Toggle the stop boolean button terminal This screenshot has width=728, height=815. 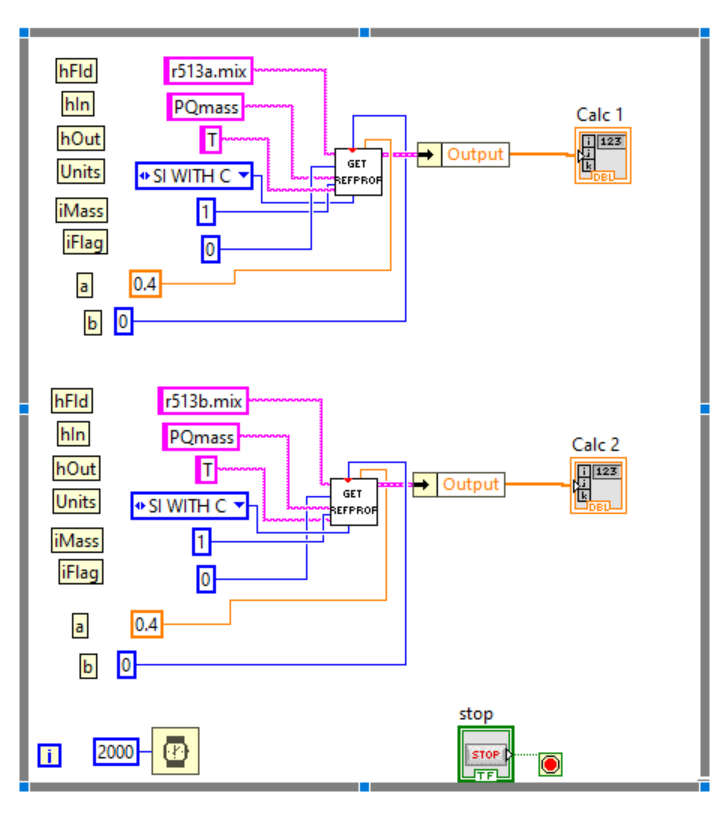coord(486,754)
